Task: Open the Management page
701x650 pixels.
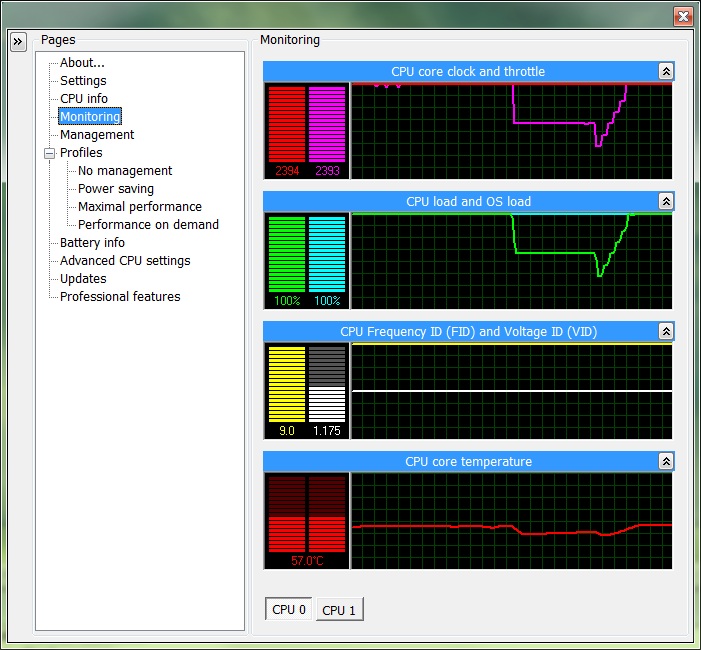Action: click(97, 135)
